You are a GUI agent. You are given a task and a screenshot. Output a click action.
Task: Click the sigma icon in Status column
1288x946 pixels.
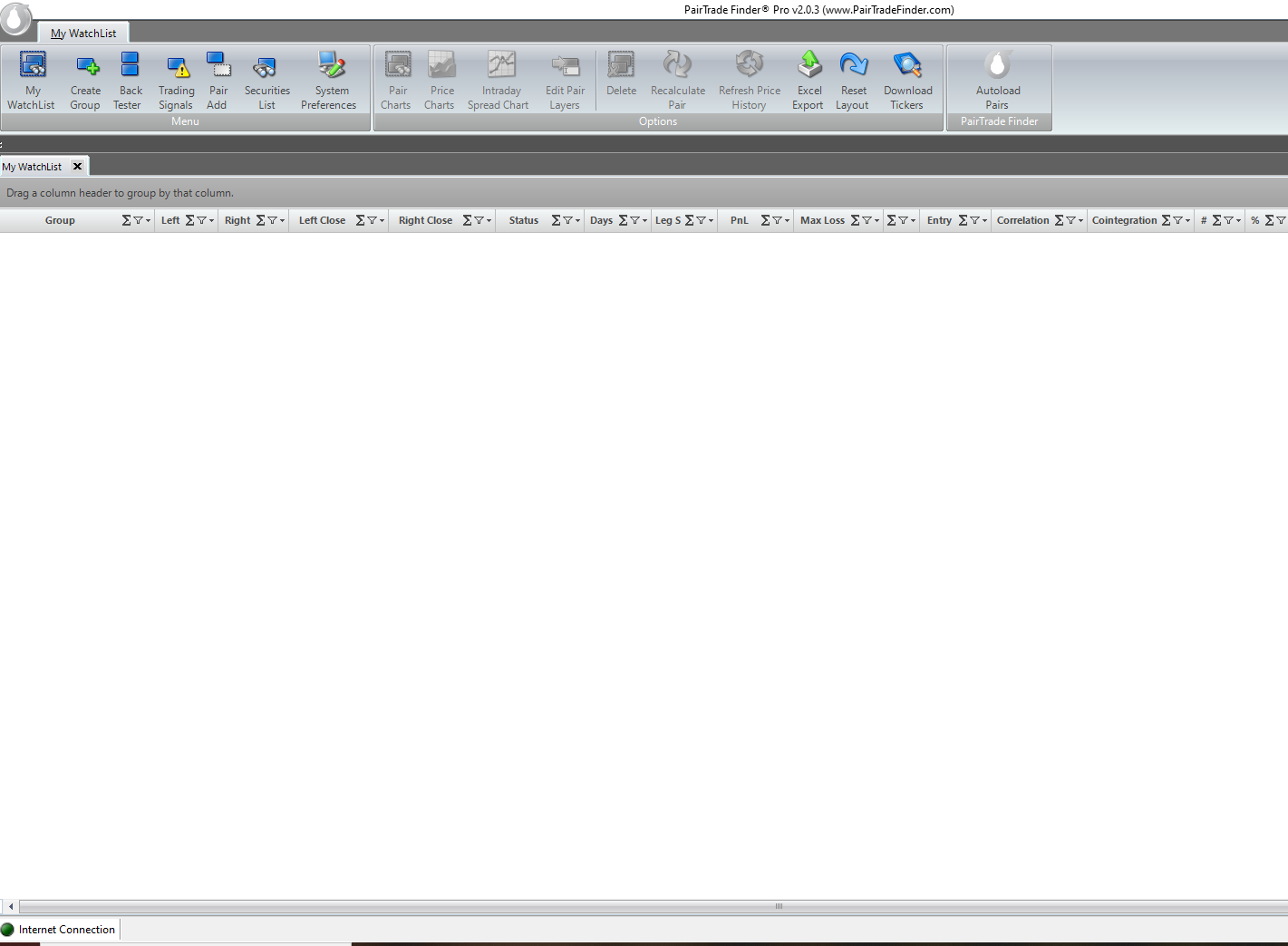[x=557, y=220]
